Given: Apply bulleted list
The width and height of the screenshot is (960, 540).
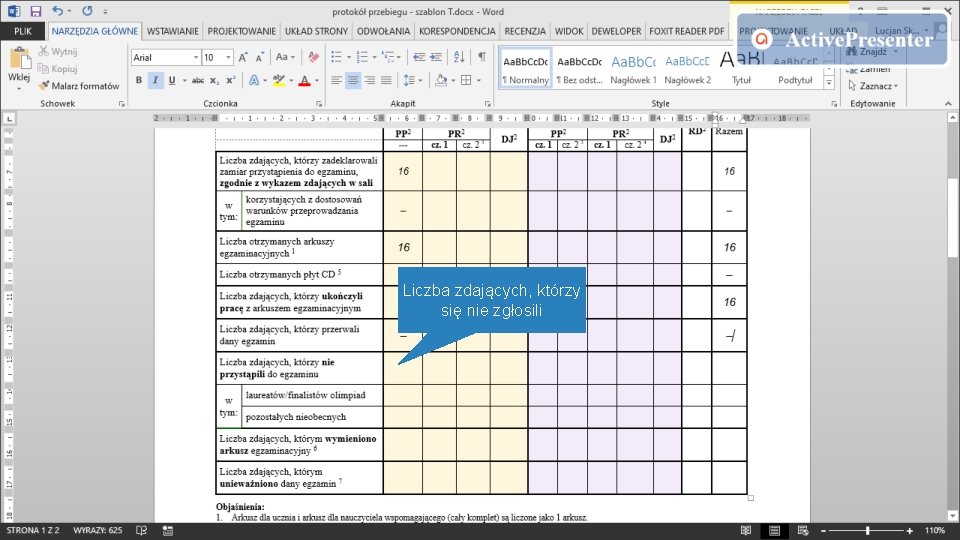Looking at the screenshot, I should pos(336,58).
